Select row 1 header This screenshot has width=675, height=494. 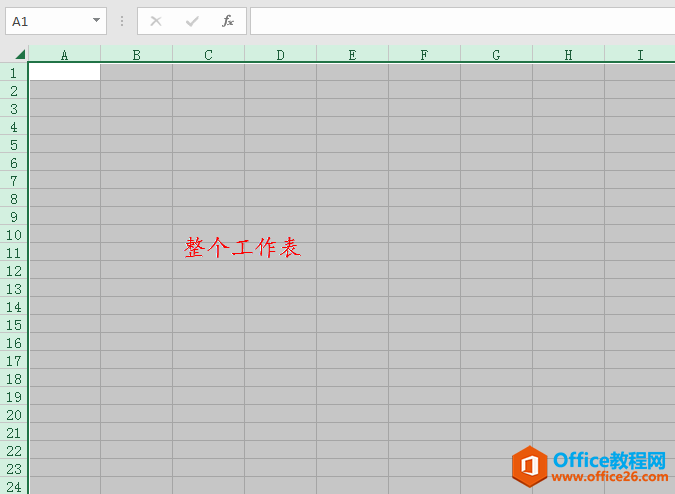tap(14, 73)
